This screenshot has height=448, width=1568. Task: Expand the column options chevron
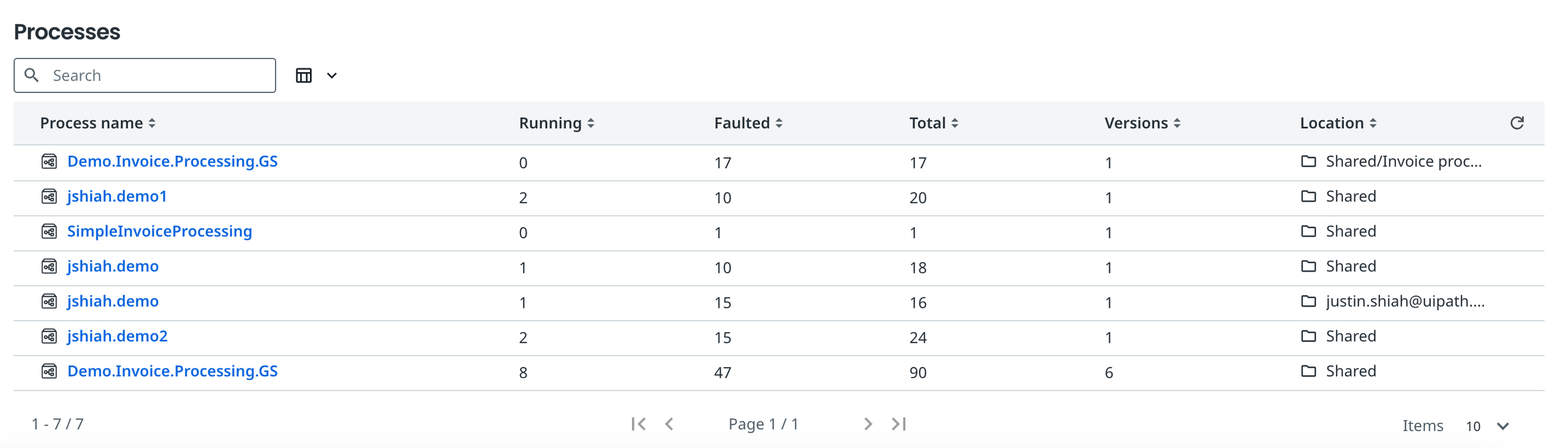pos(332,75)
